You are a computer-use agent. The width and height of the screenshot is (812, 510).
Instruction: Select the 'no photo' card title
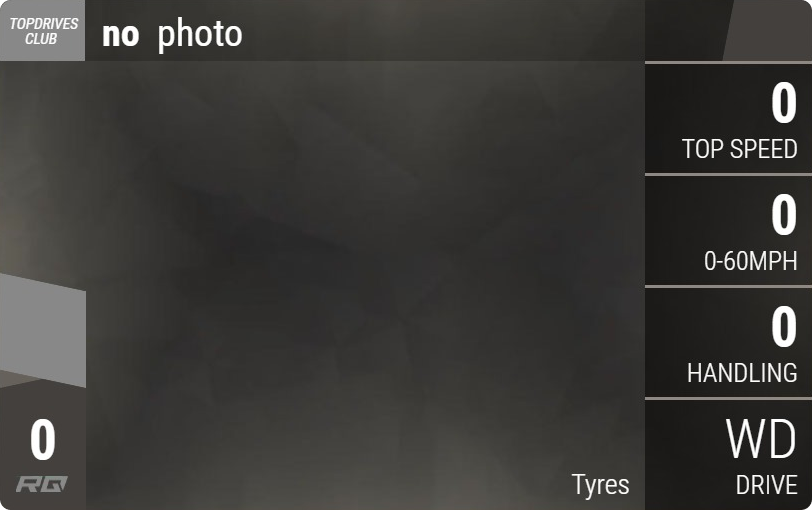pyautogui.click(x=172, y=34)
